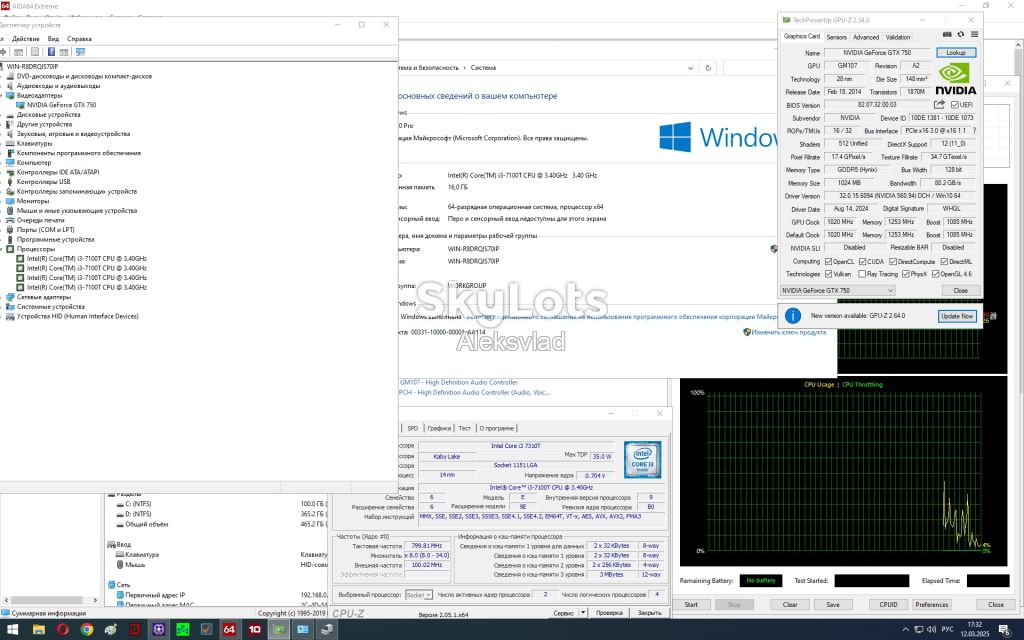Open the Справка menu in Device Manager

coord(79,39)
